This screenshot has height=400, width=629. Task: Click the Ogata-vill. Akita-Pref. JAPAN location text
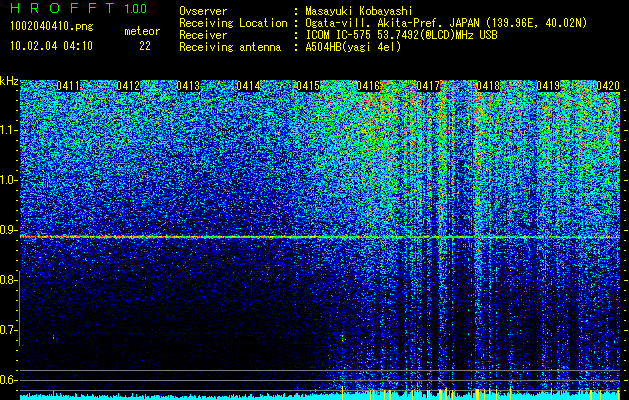[x=446, y=23]
